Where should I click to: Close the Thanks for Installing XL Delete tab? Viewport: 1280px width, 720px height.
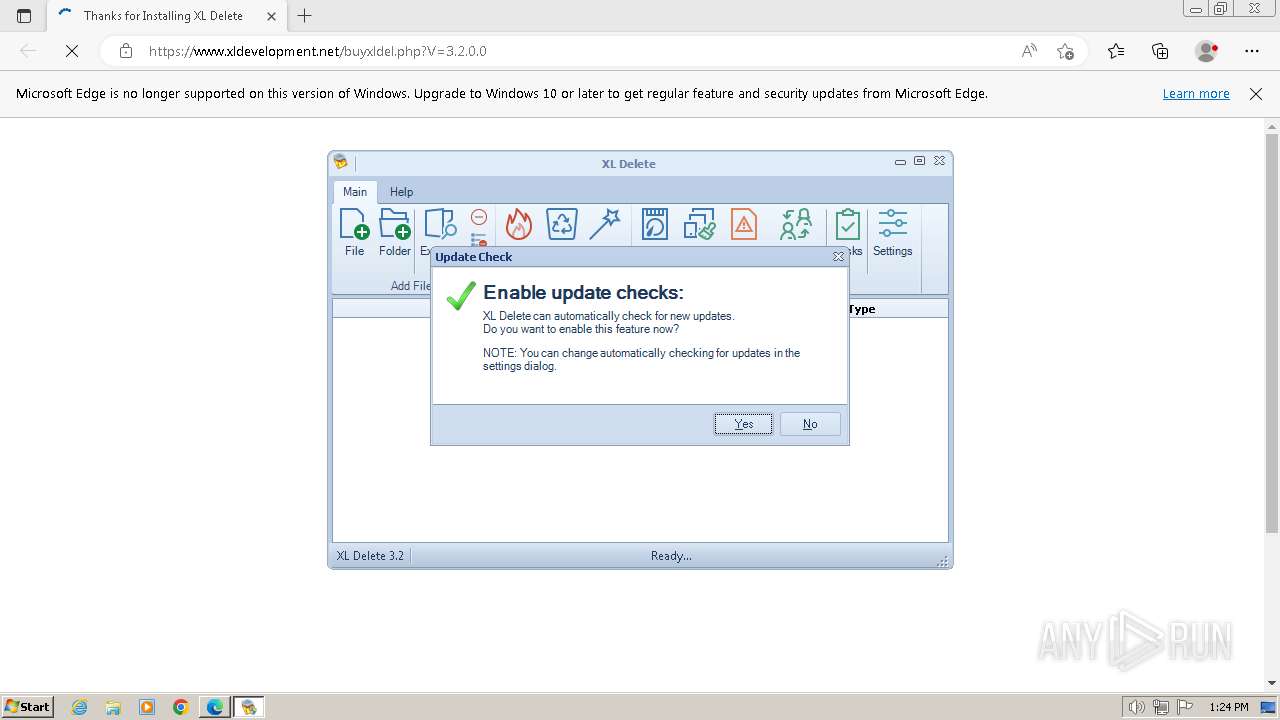pyautogui.click(x=271, y=16)
